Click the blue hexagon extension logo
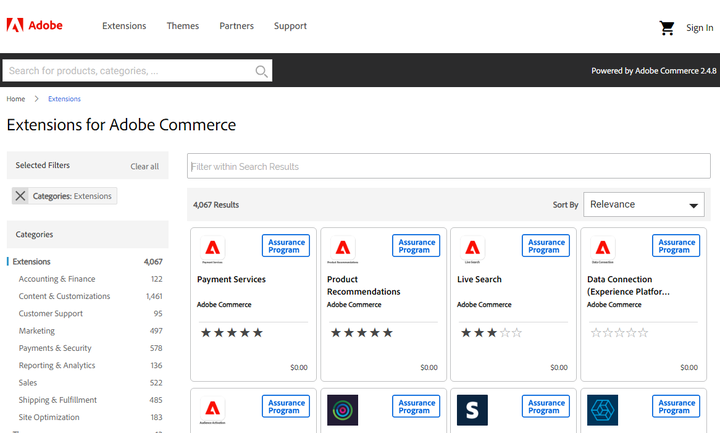 [x=602, y=410]
